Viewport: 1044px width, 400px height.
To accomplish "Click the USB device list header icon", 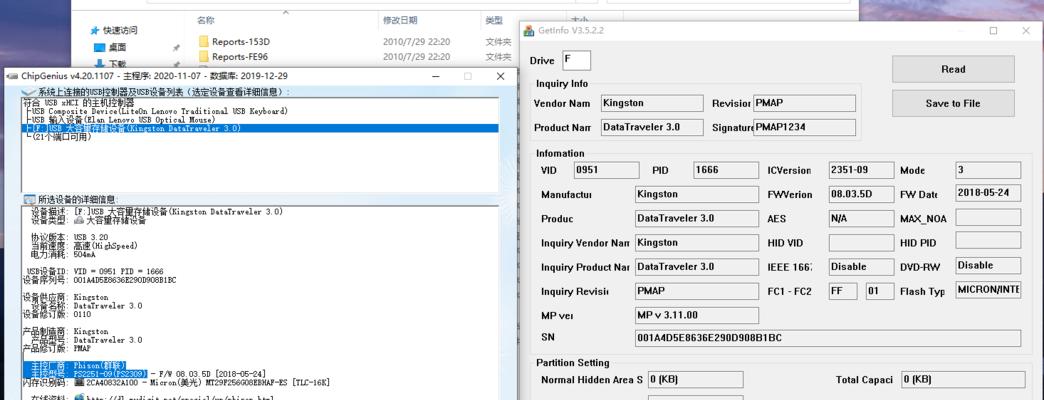I will pos(29,92).
